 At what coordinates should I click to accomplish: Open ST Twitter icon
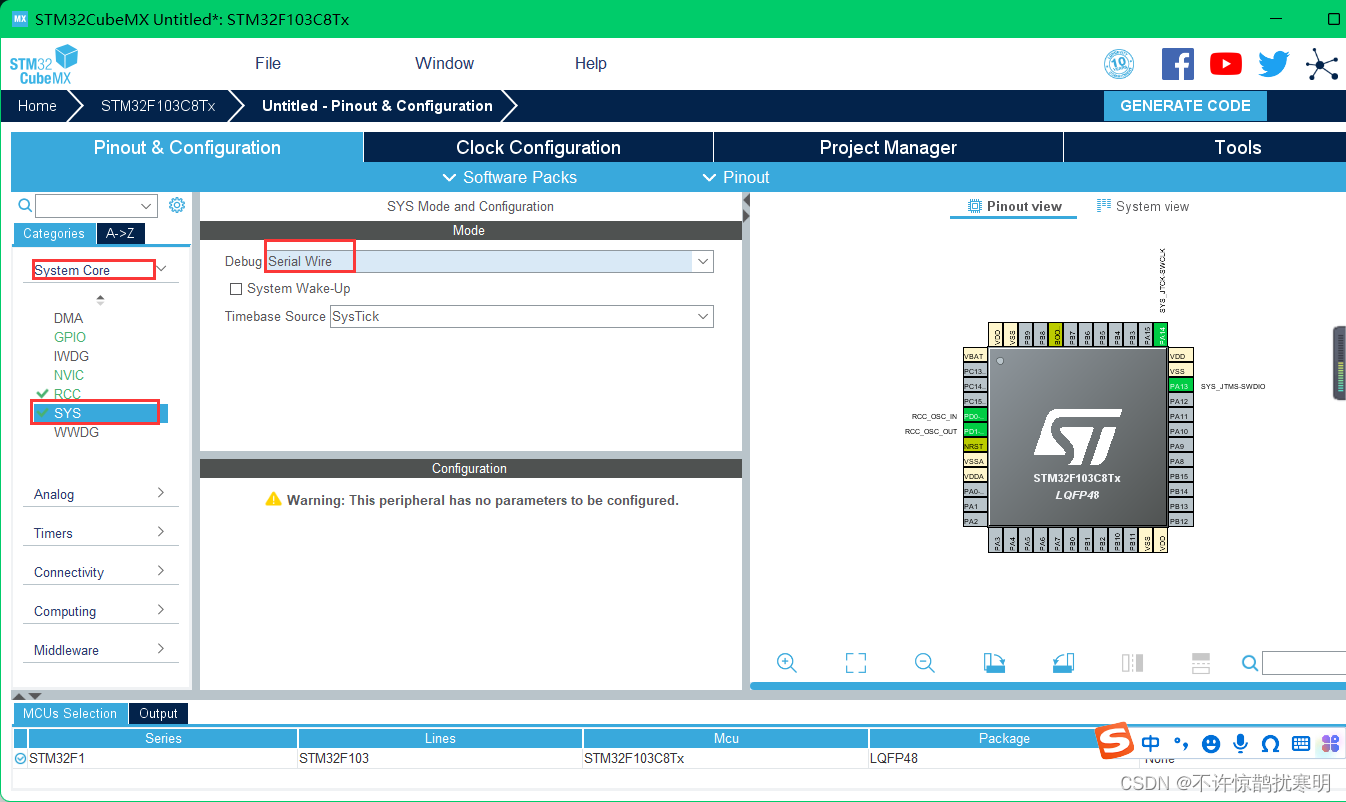coord(1274,64)
